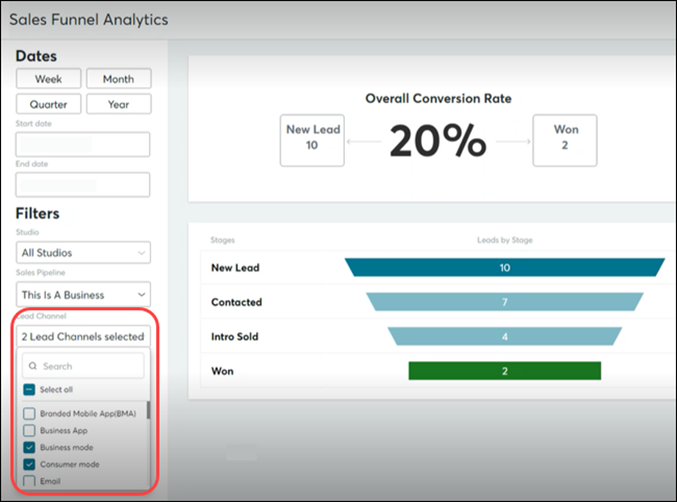Uncheck the Consumer mode checkbox
The height and width of the screenshot is (502, 677).
(x=29, y=464)
